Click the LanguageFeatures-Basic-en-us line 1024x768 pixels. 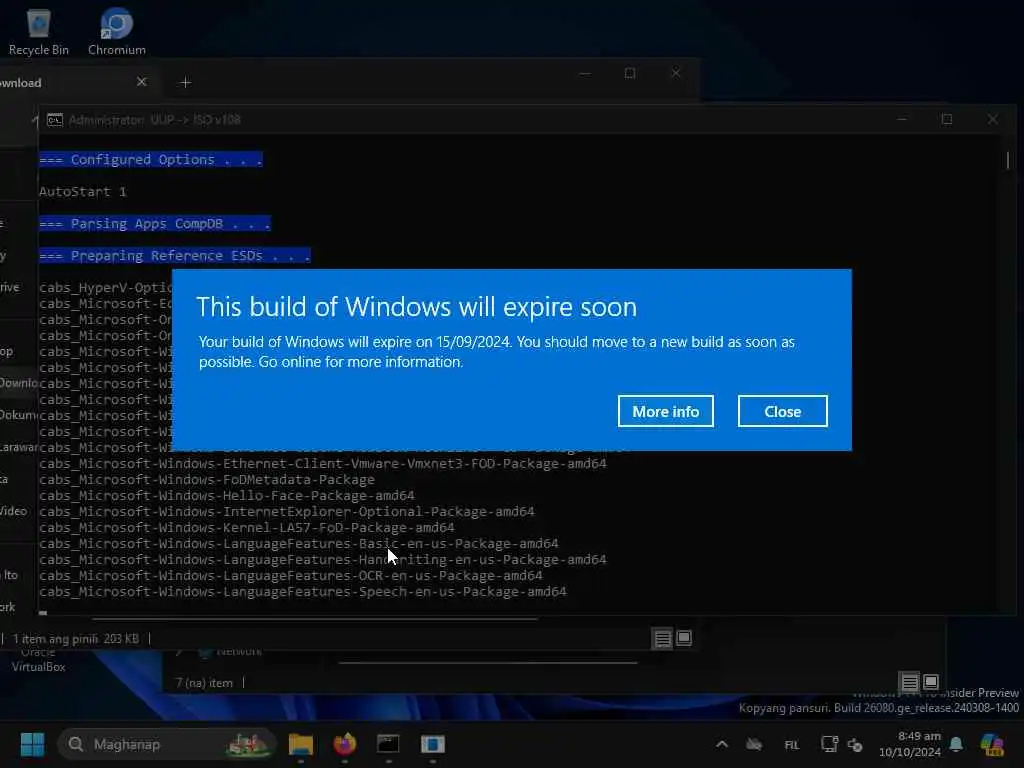[x=298, y=543]
